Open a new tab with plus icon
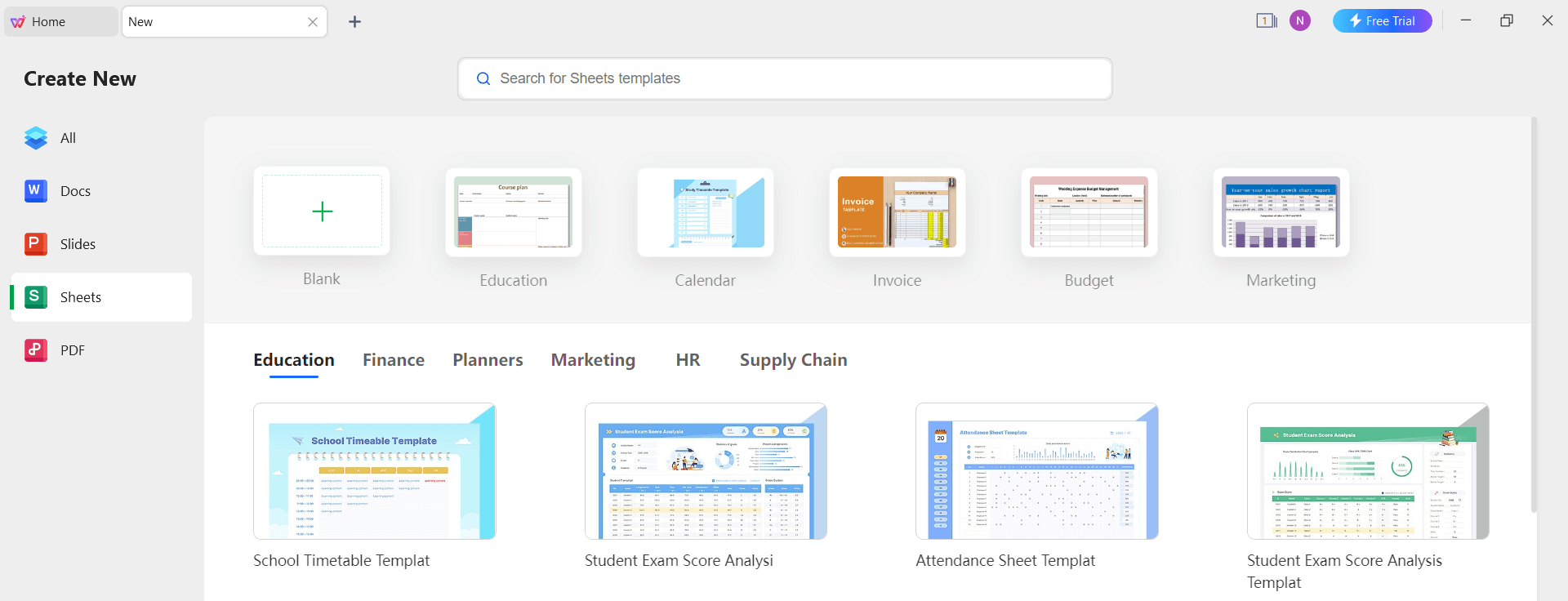1568x601 pixels. [354, 22]
